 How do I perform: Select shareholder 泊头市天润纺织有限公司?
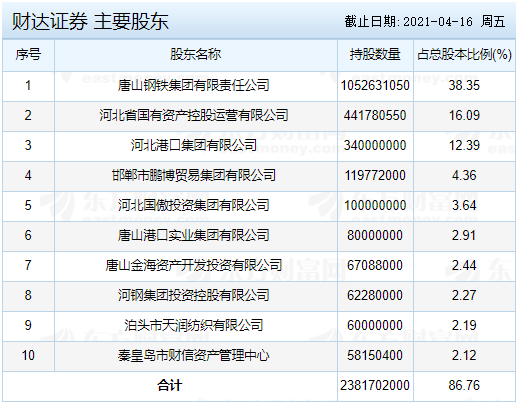coord(194,325)
